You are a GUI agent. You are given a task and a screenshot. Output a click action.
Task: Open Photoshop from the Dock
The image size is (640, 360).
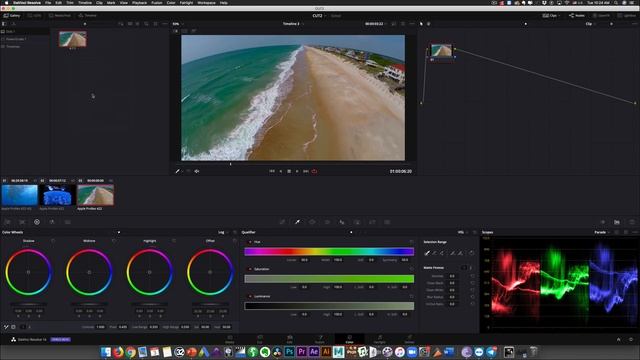[x=289, y=351]
